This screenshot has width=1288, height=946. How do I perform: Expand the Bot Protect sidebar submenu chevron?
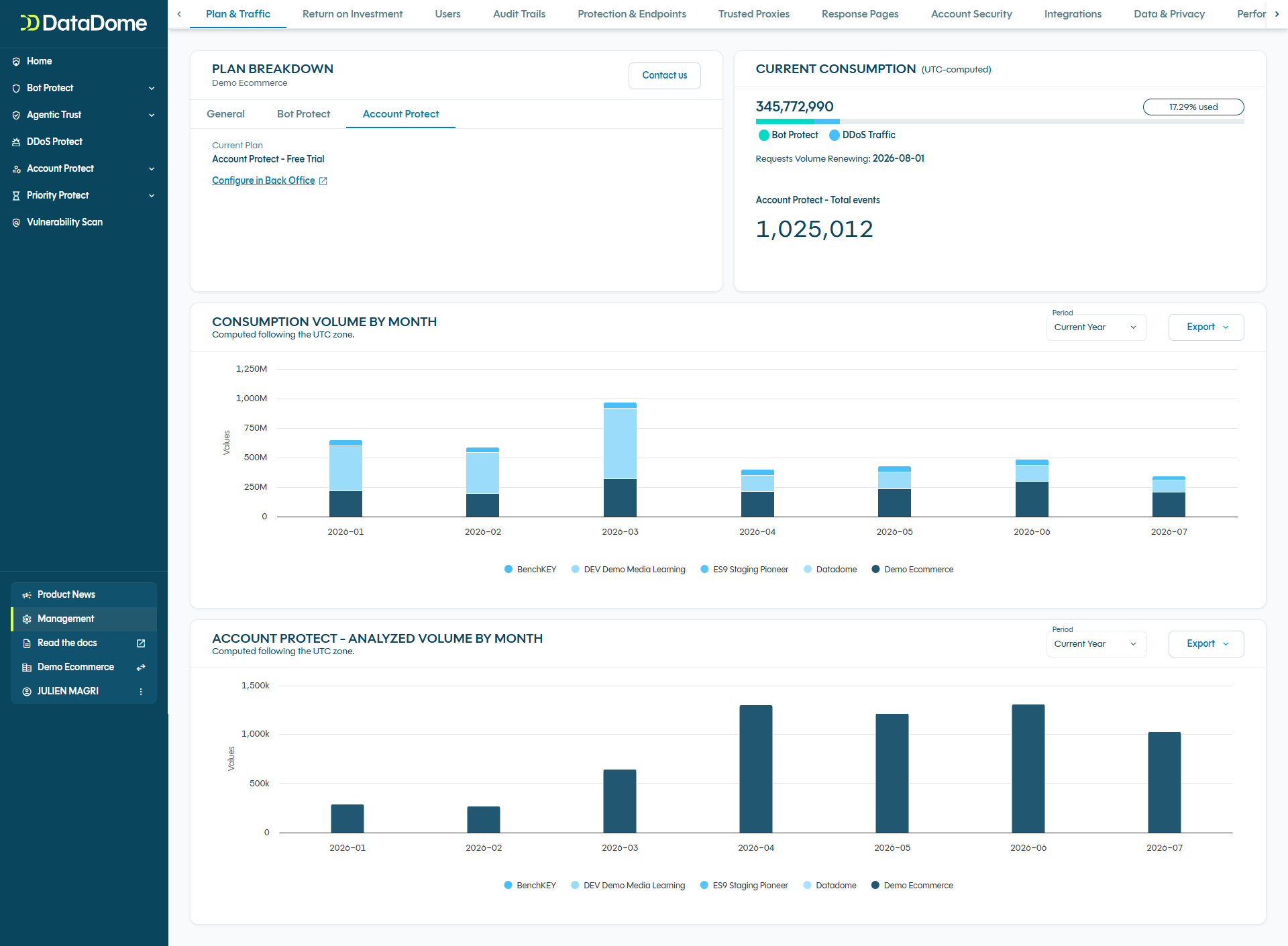152,88
